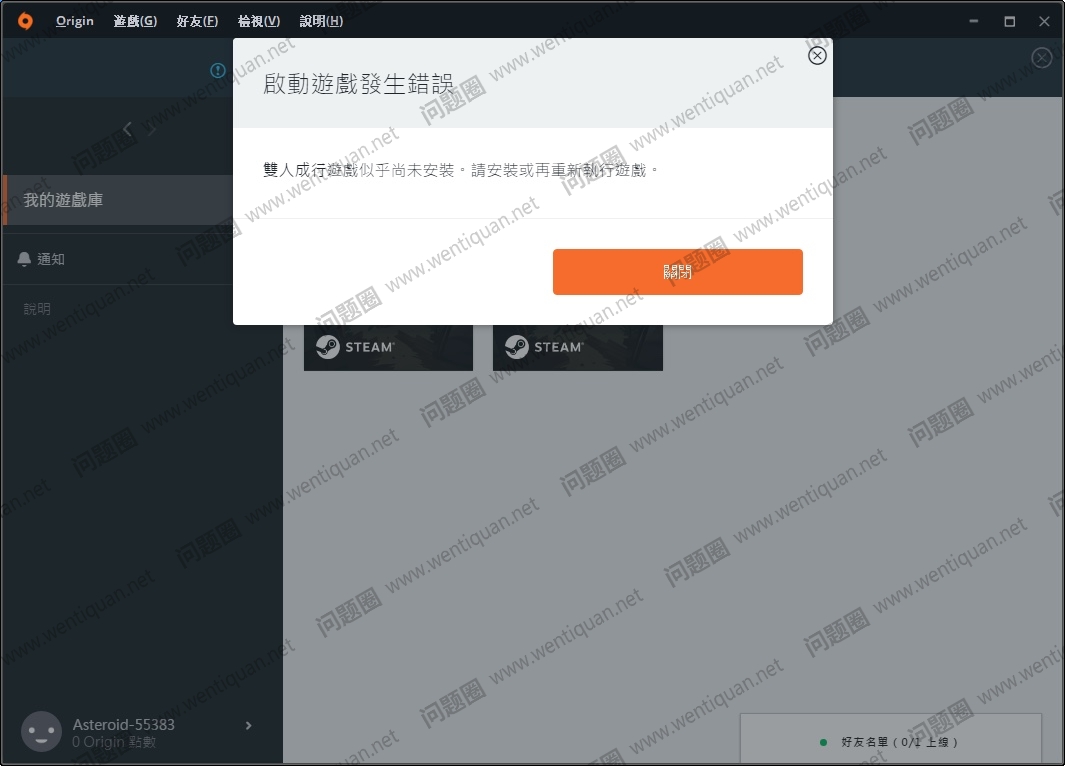Go forward with the right arrow
Viewport: 1065px width, 766px height.
(x=152, y=129)
